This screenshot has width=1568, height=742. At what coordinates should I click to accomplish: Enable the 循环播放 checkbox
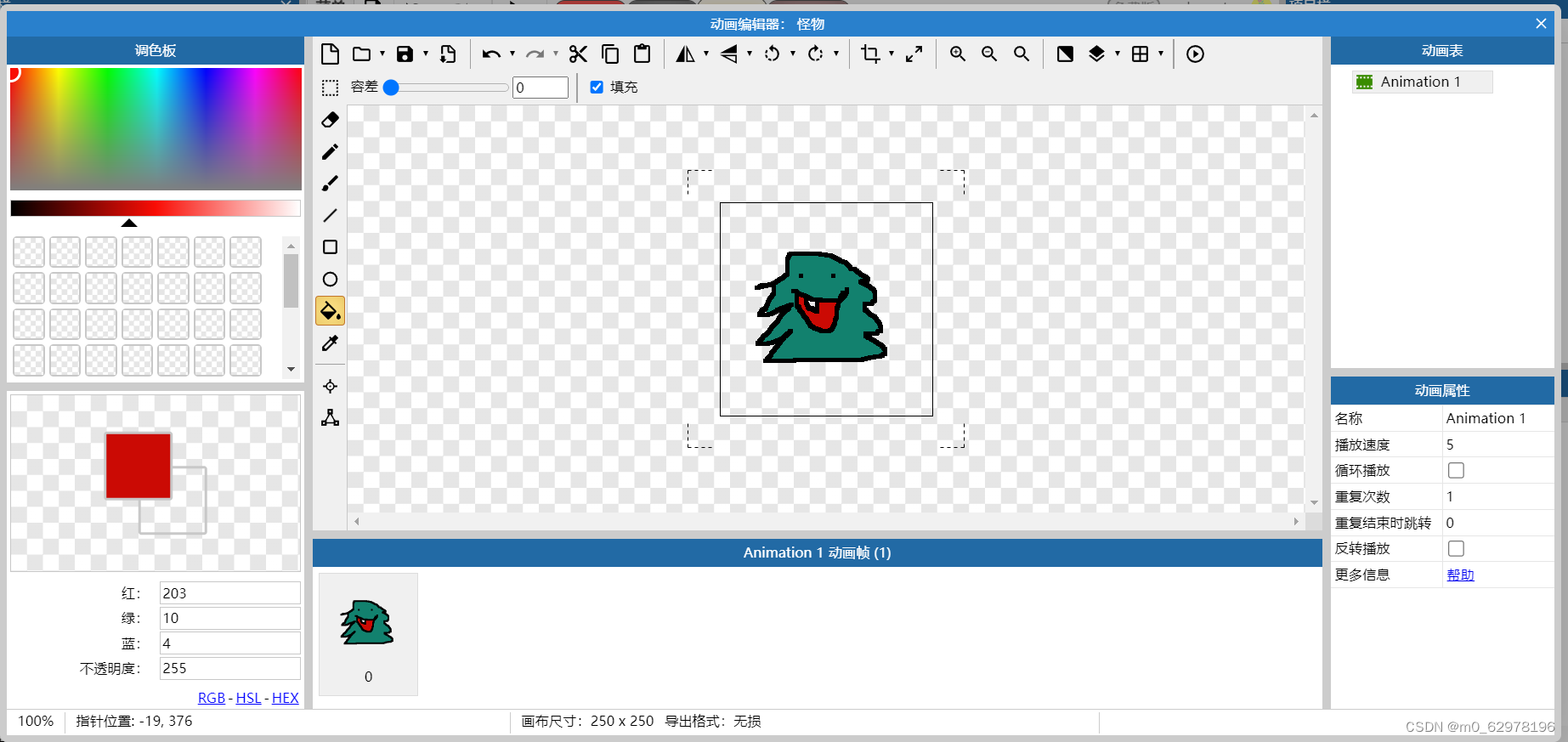click(x=1456, y=470)
